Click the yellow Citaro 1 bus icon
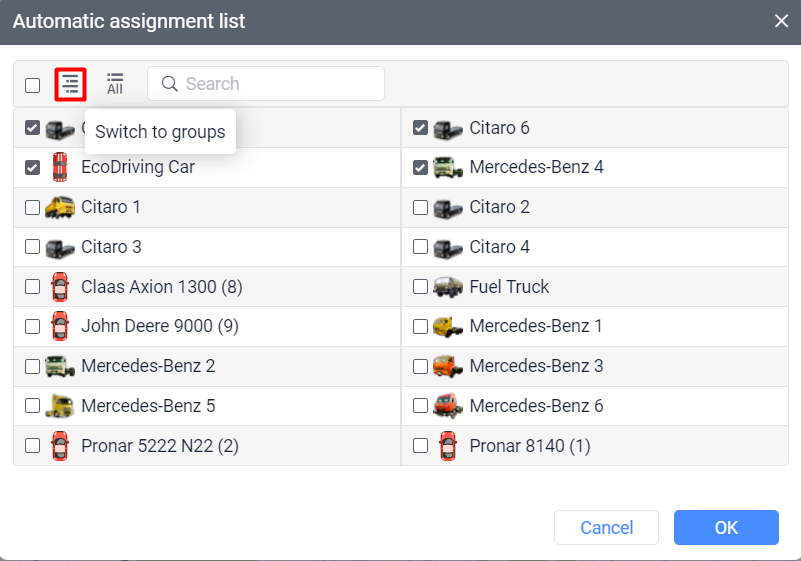801x561 pixels. tap(60, 207)
